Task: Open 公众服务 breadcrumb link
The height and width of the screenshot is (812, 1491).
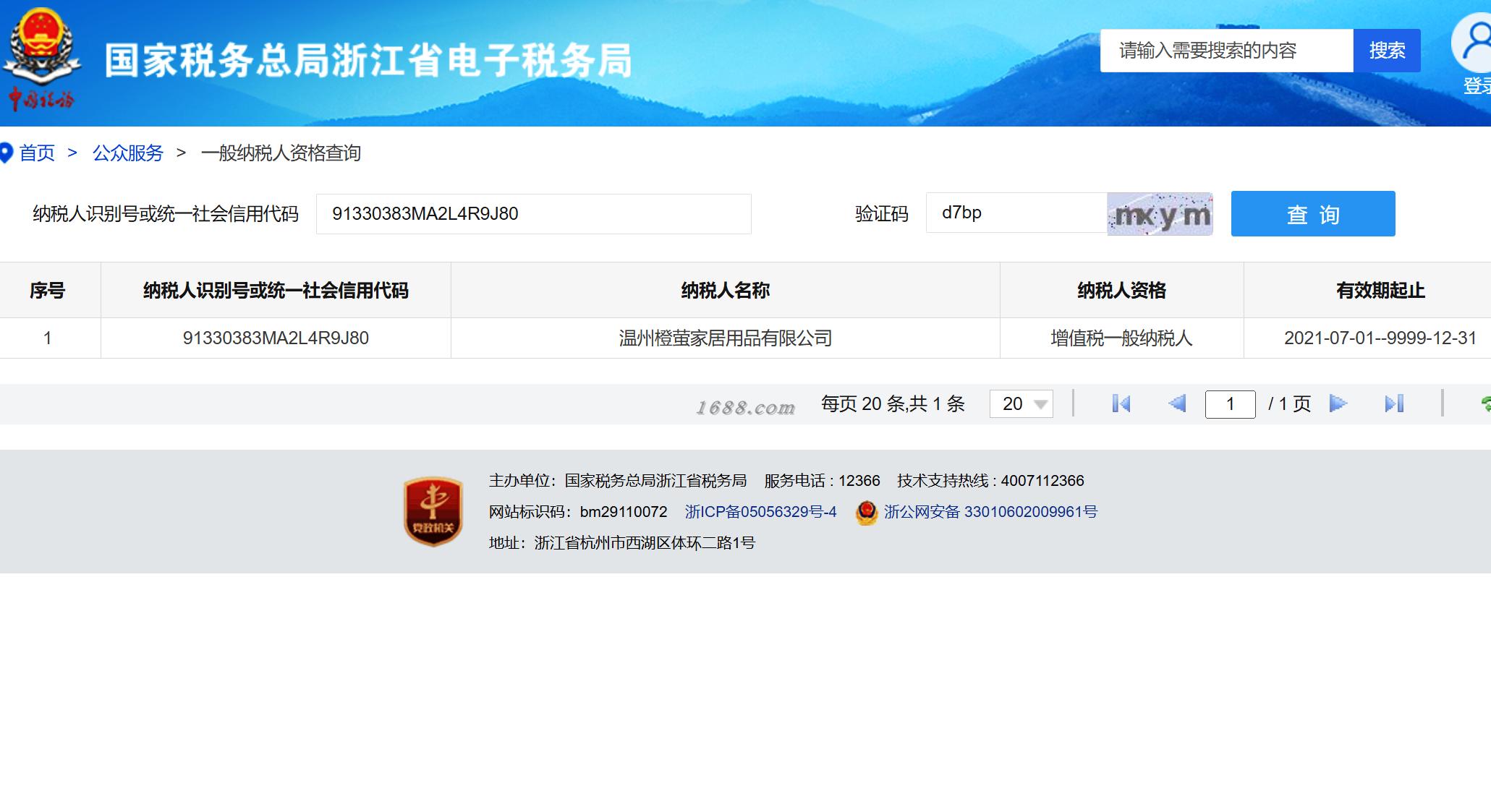Action: [x=128, y=153]
